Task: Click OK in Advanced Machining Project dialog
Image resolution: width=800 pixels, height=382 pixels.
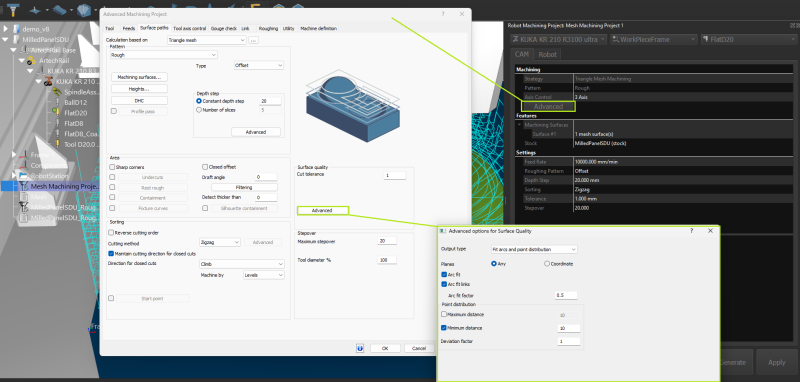Action: click(x=385, y=348)
